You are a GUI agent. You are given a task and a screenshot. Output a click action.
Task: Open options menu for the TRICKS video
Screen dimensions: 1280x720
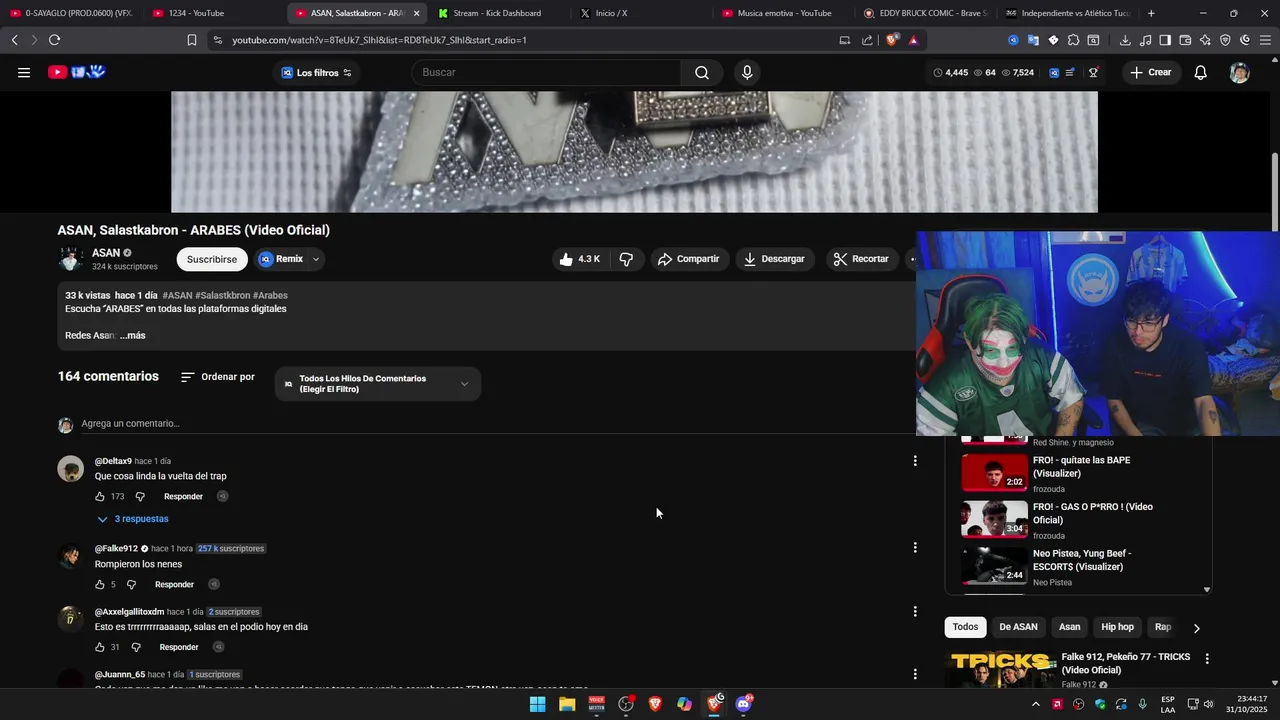1207,659
